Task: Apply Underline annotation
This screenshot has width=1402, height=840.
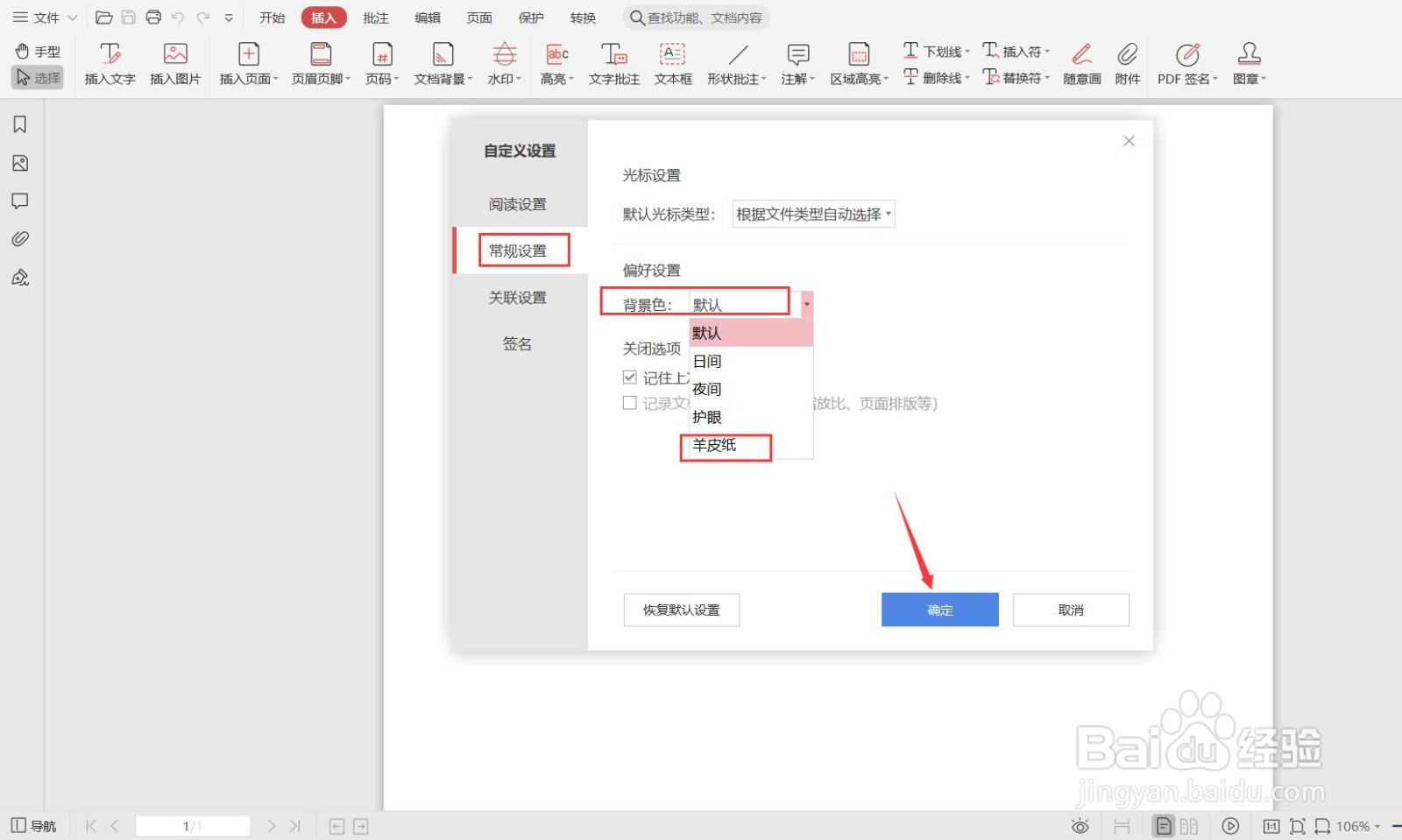Action: click(937, 51)
